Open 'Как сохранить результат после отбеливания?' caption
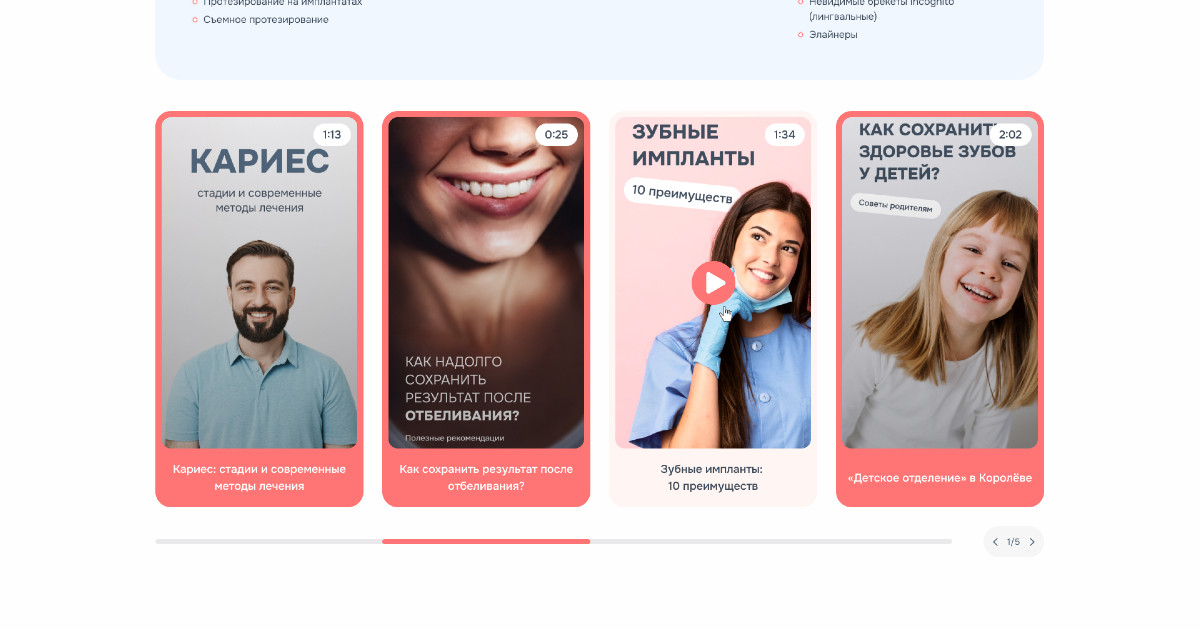The image size is (1200, 630). point(486,478)
